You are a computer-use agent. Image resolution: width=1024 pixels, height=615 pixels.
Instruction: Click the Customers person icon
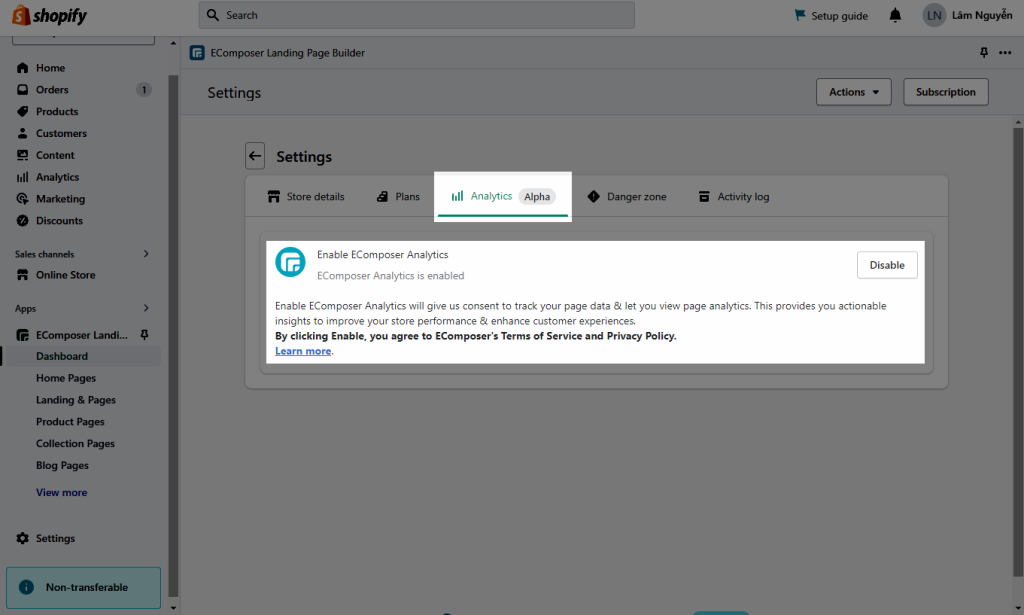(x=23, y=133)
